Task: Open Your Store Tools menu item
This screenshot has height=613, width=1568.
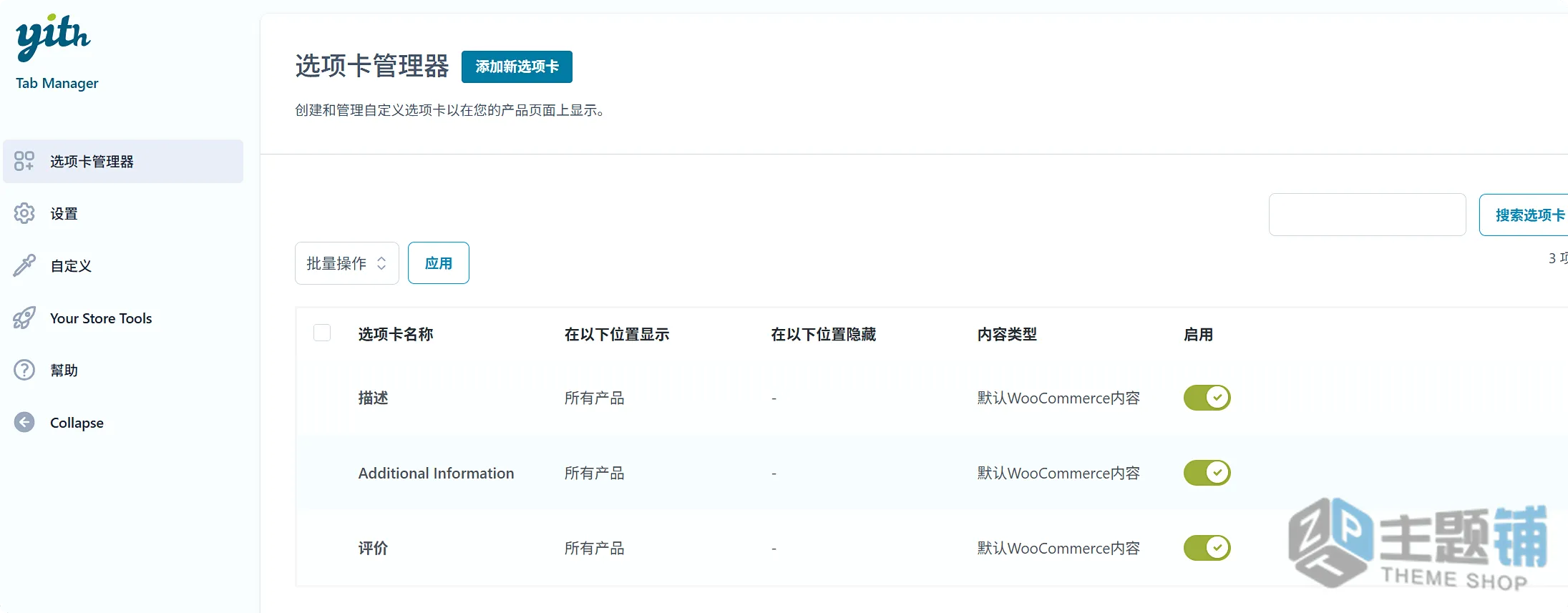Action: tap(101, 318)
